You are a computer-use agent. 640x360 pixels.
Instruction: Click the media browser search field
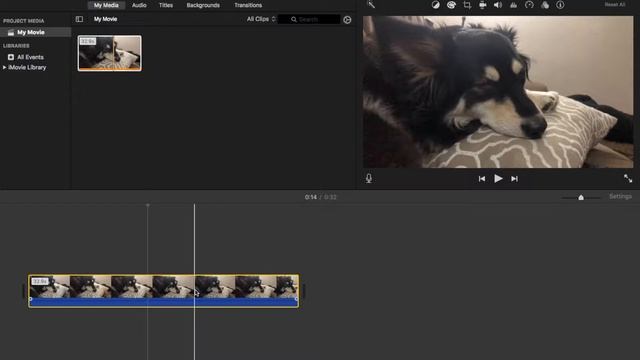pyautogui.click(x=309, y=19)
